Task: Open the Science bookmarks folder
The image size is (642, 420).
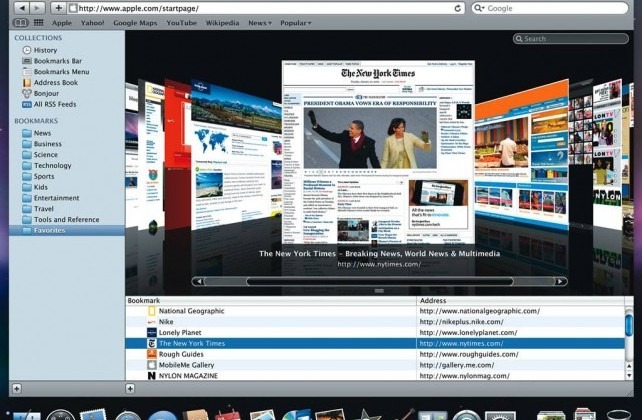Action: pos(45,155)
